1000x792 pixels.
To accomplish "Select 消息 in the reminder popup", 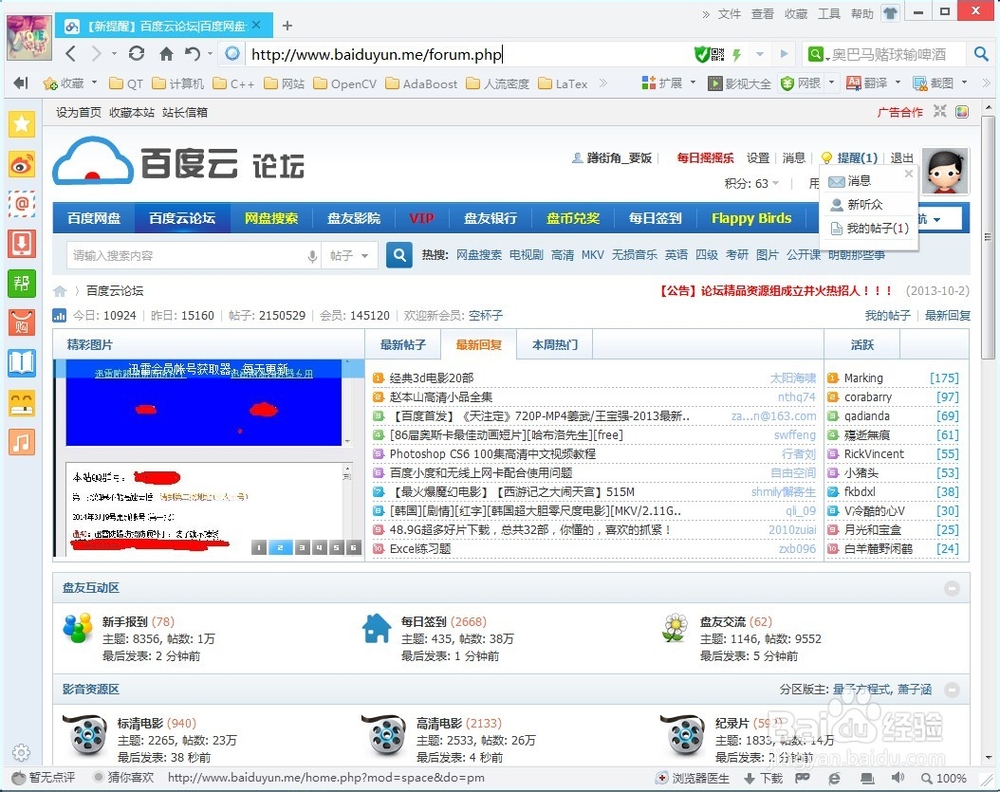I will (858, 181).
